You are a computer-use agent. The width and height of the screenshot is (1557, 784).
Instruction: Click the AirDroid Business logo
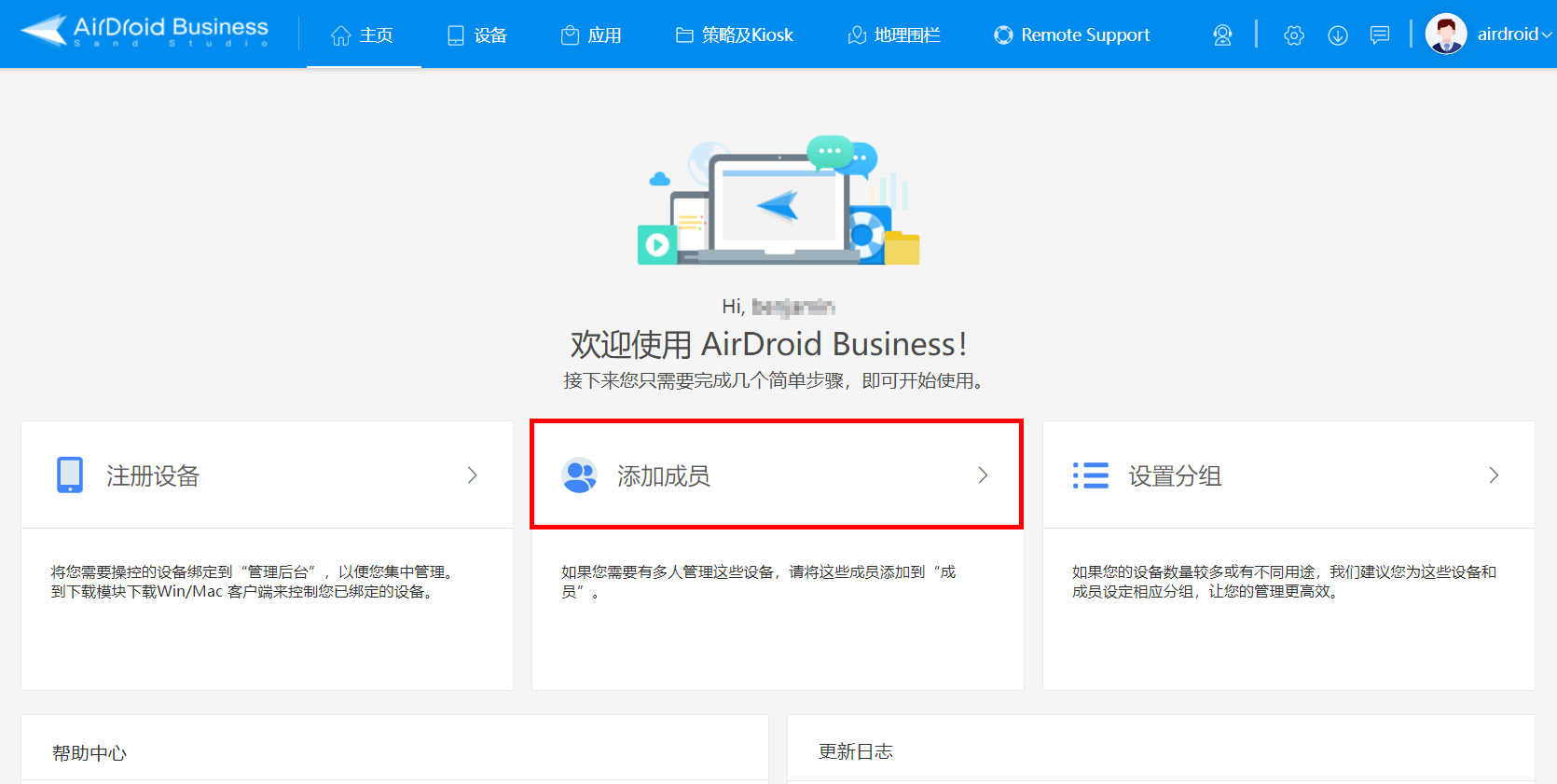(x=145, y=31)
